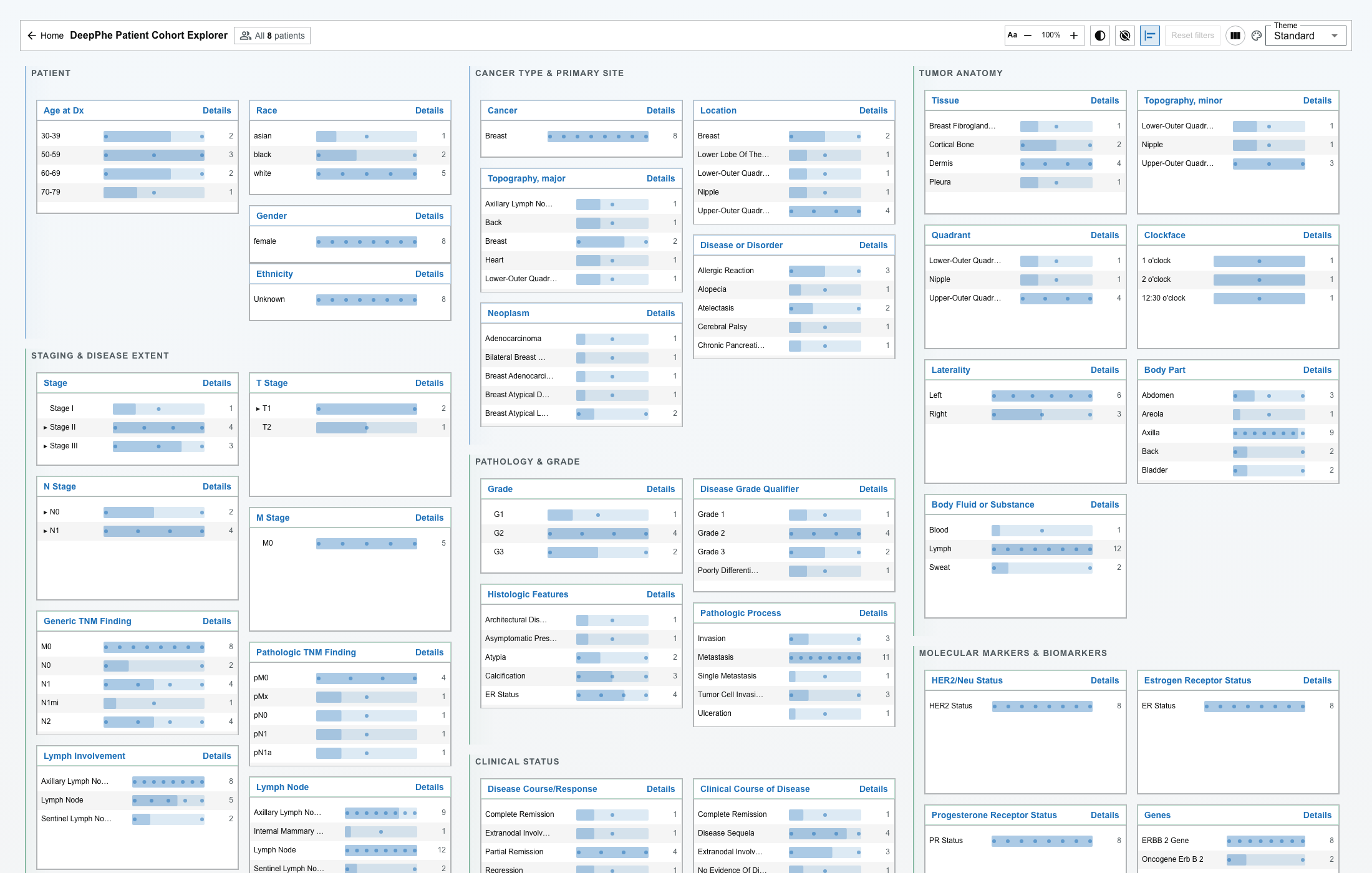Screen dimensions: 1372x873
Task: Select the Calcification histologic feature row
Action: (x=581, y=676)
